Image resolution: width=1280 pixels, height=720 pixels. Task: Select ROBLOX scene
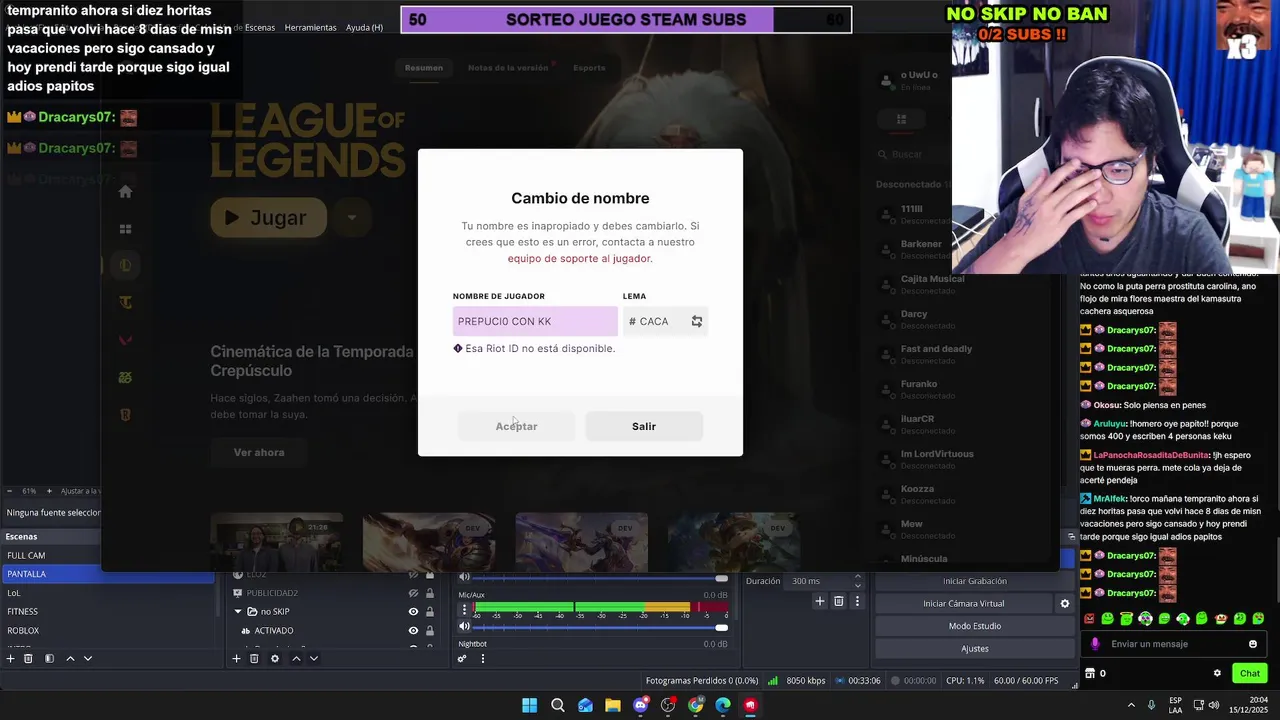(x=107, y=630)
